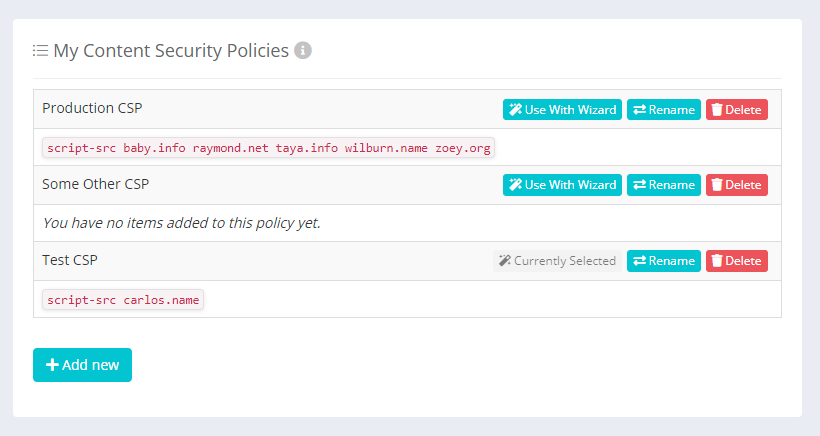Rename the Production CSP policy
820x436 pixels.
click(x=663, y=109)
